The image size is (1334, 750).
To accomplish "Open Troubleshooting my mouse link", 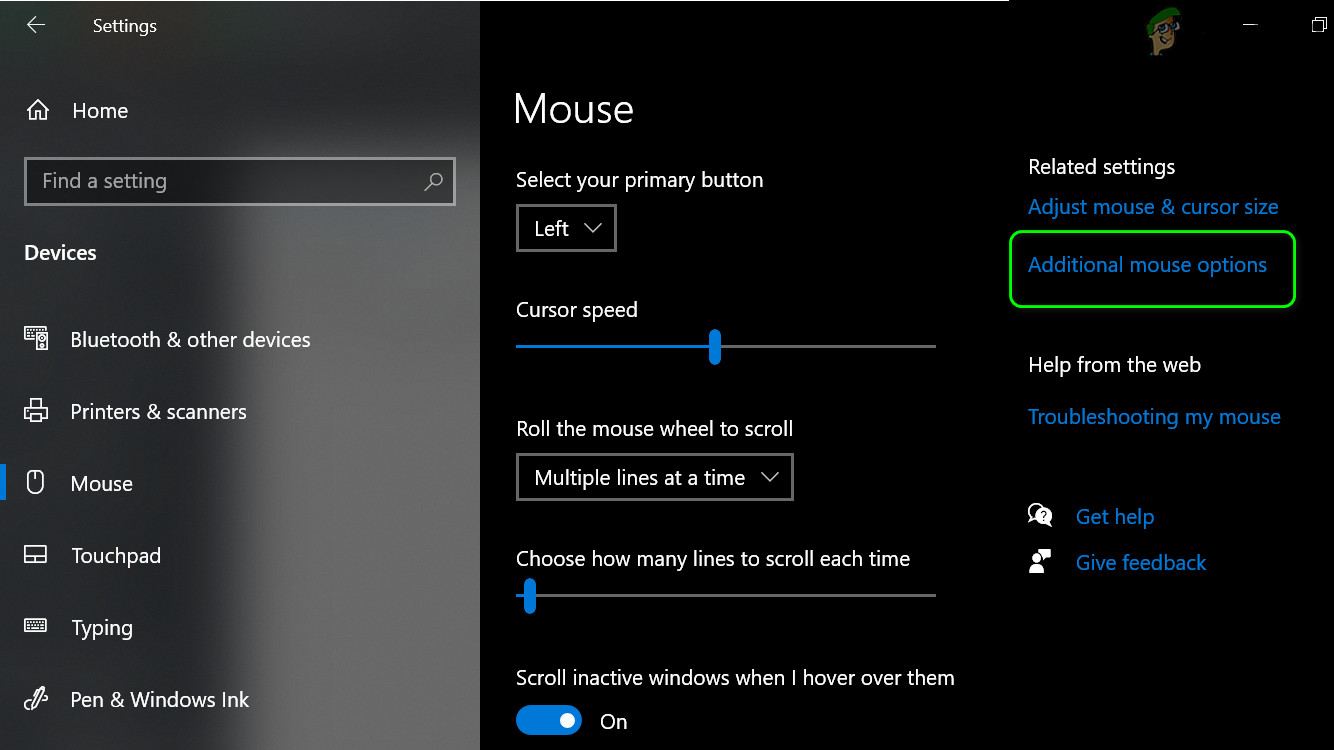I will click(x=1154, y=417).
